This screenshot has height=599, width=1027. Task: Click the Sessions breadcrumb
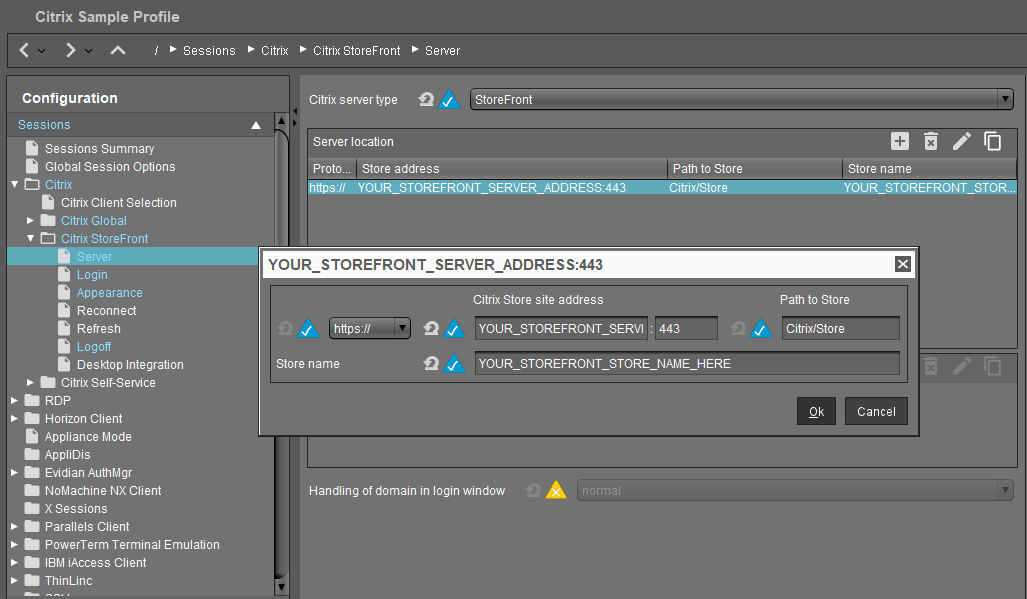(209, 50)
